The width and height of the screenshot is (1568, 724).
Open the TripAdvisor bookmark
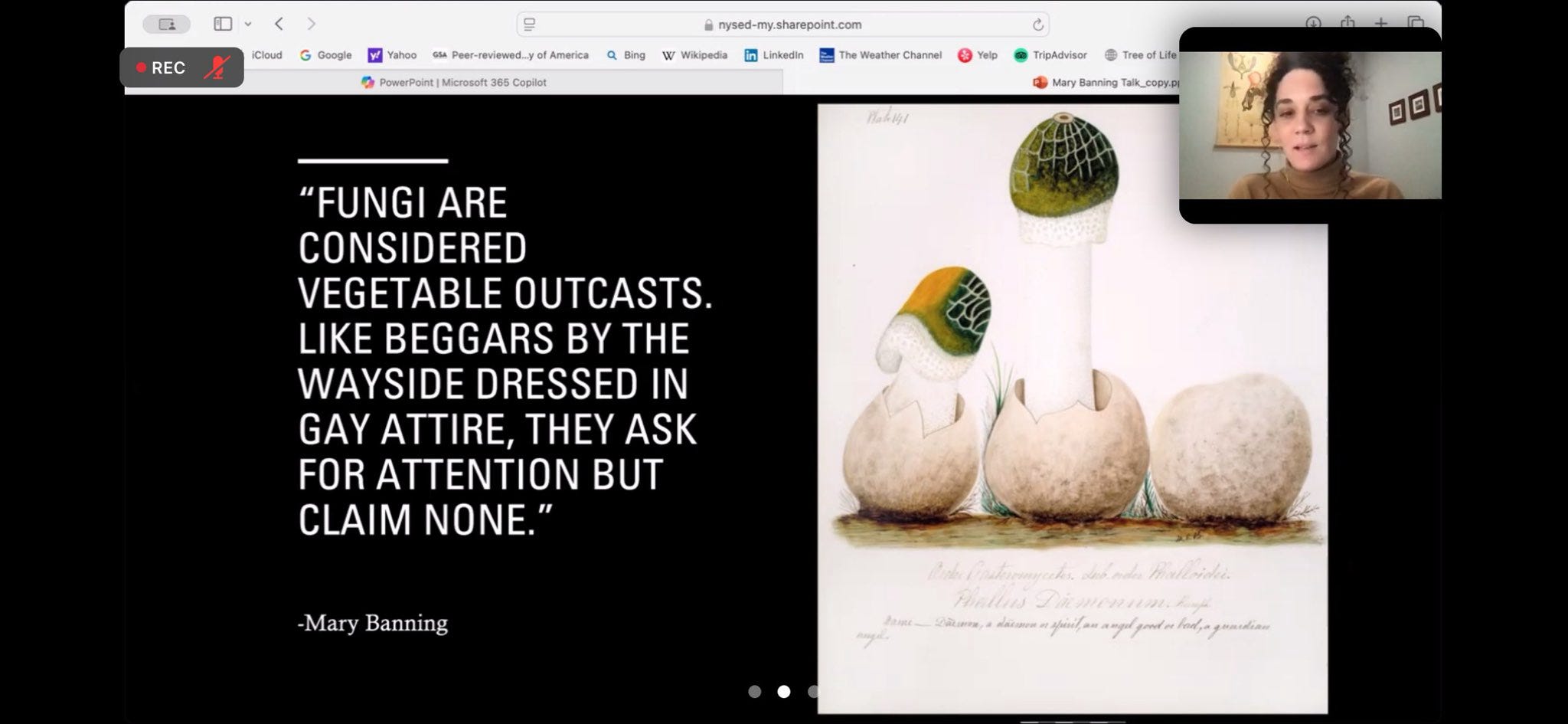pos(1050,55)
